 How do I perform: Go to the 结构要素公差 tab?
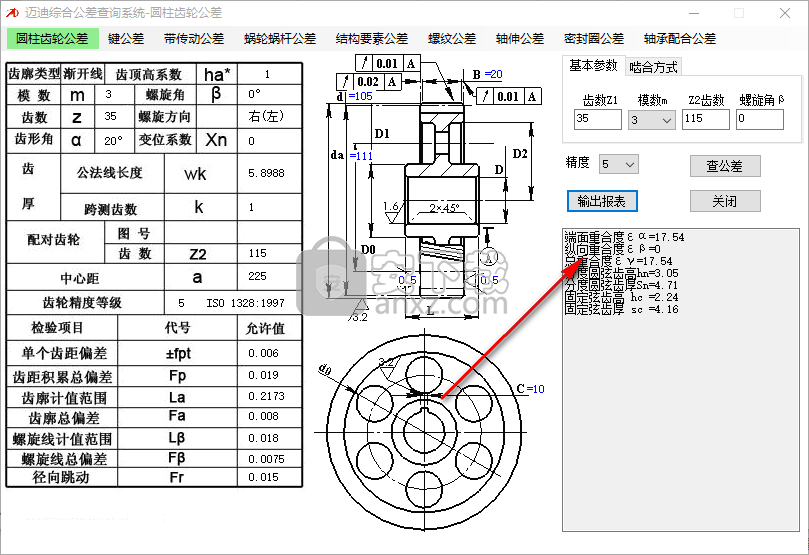point(371,39)
